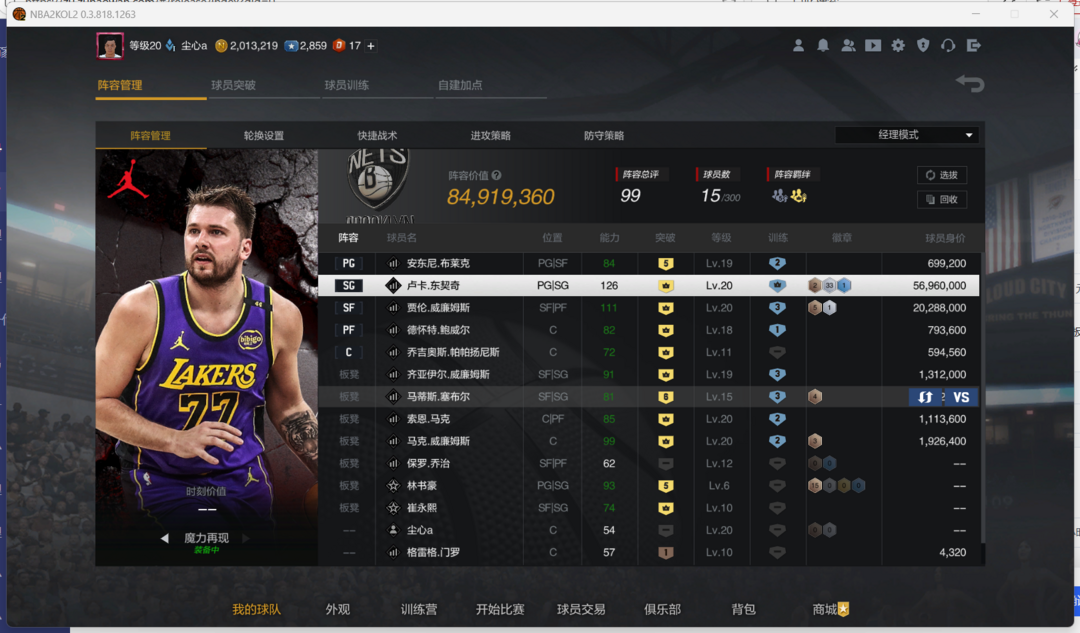The width and height of the screenshot is (1080, 633).
Task: Open the friends group icon
Action: pos(848,45)
